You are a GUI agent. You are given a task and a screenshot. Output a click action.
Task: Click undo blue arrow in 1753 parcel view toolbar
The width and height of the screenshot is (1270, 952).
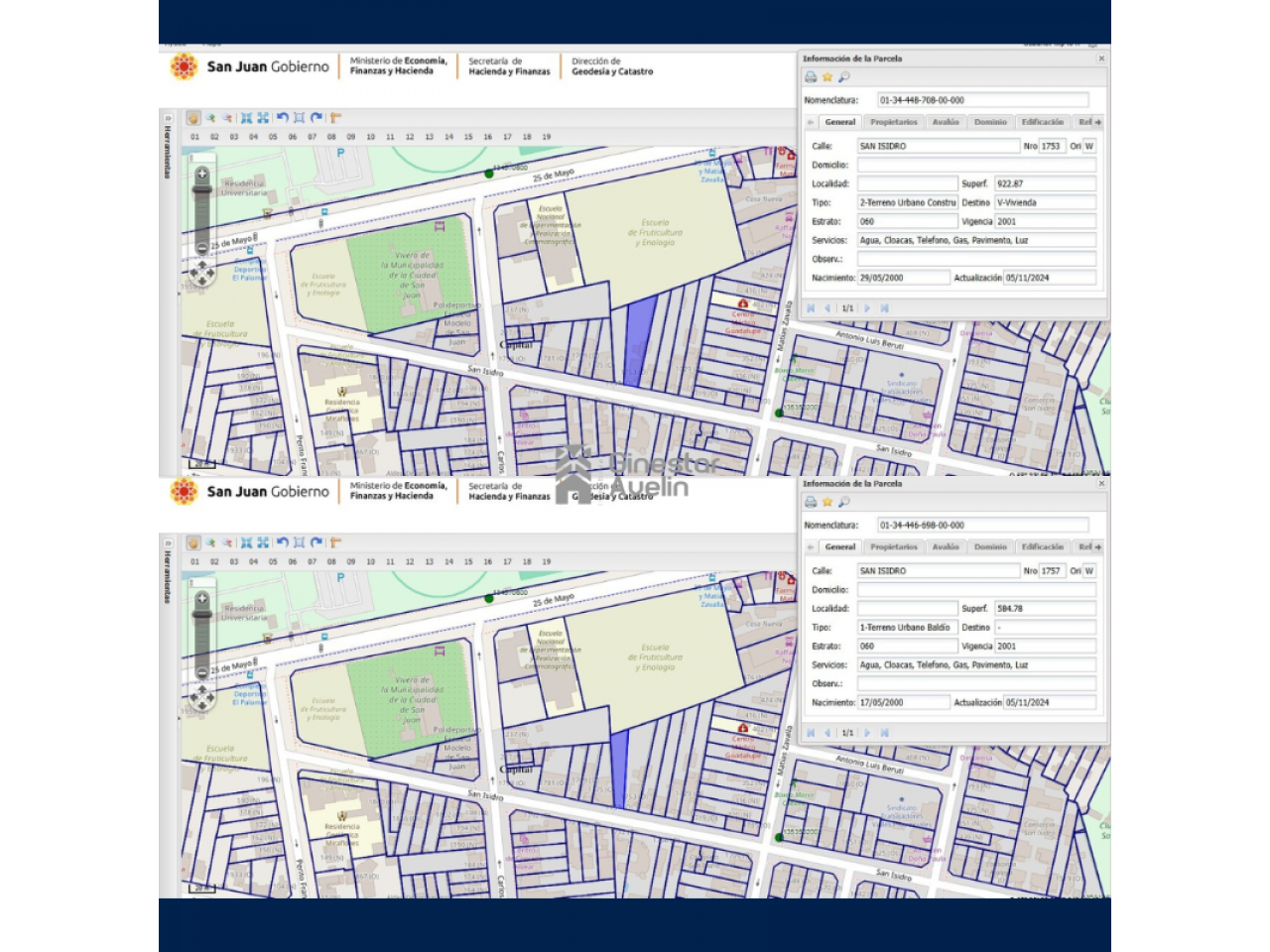click(283, 117)
